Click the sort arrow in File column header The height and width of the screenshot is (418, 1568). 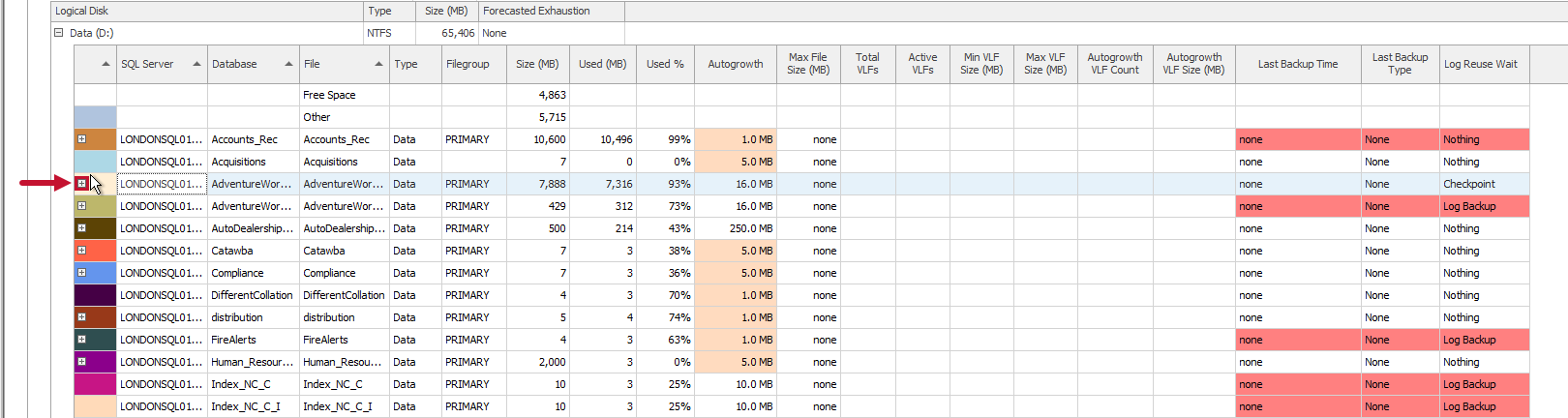378,64
